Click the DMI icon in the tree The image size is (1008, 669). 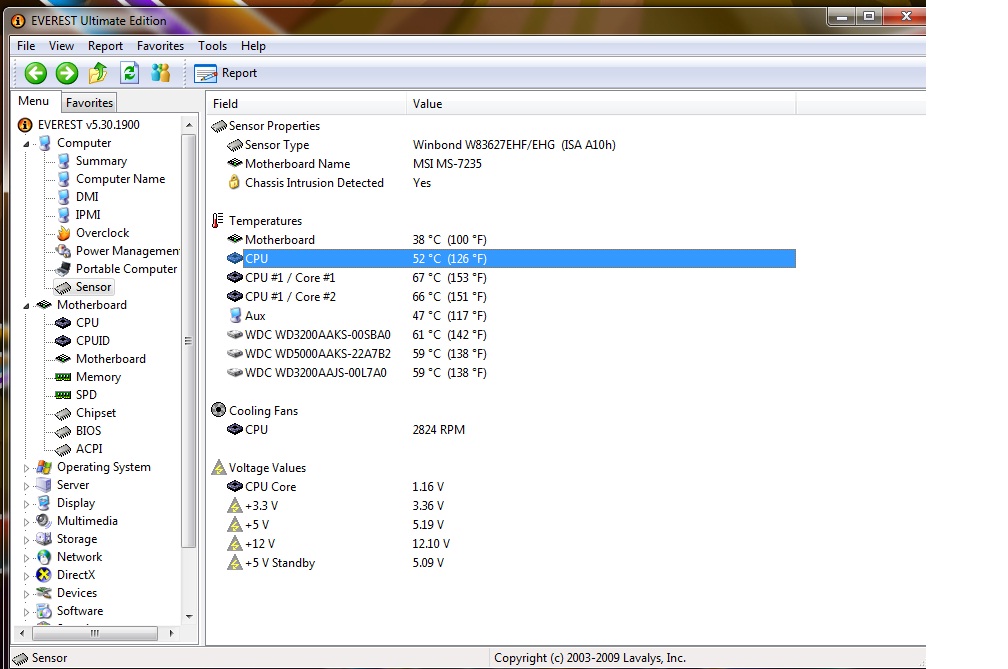[64, 197]
